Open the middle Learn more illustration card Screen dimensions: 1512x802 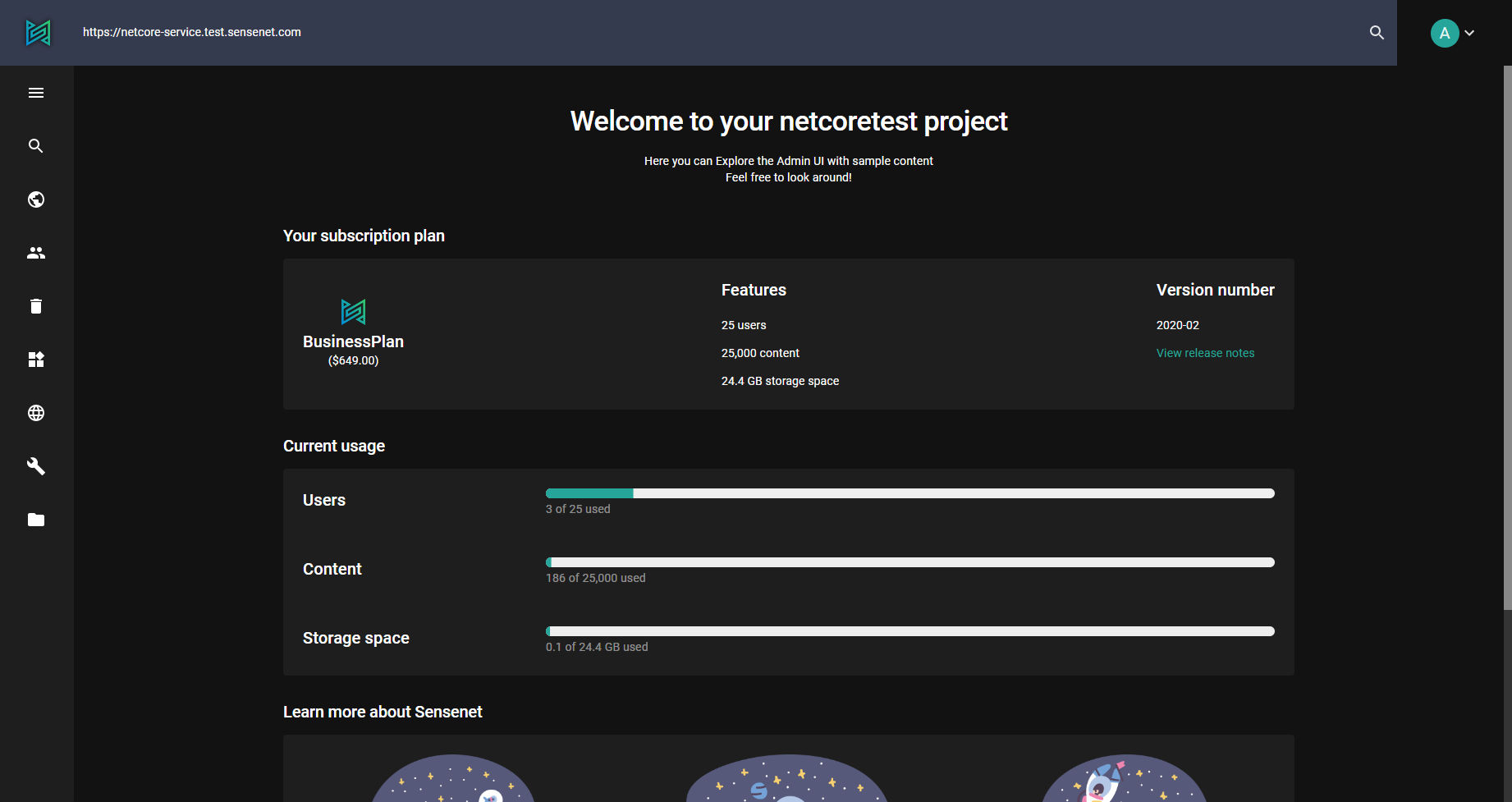[x=788, y=778]
